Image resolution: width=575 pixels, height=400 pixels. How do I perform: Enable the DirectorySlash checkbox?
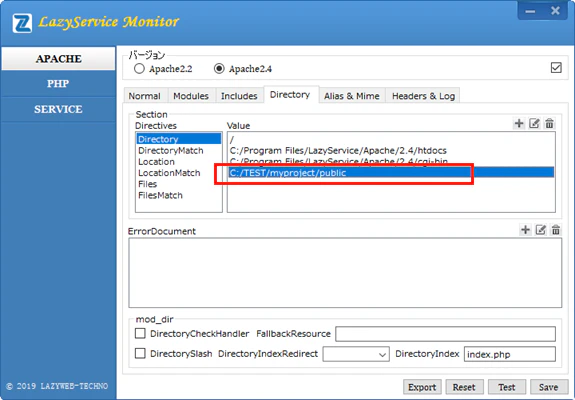tap(140, 353)
